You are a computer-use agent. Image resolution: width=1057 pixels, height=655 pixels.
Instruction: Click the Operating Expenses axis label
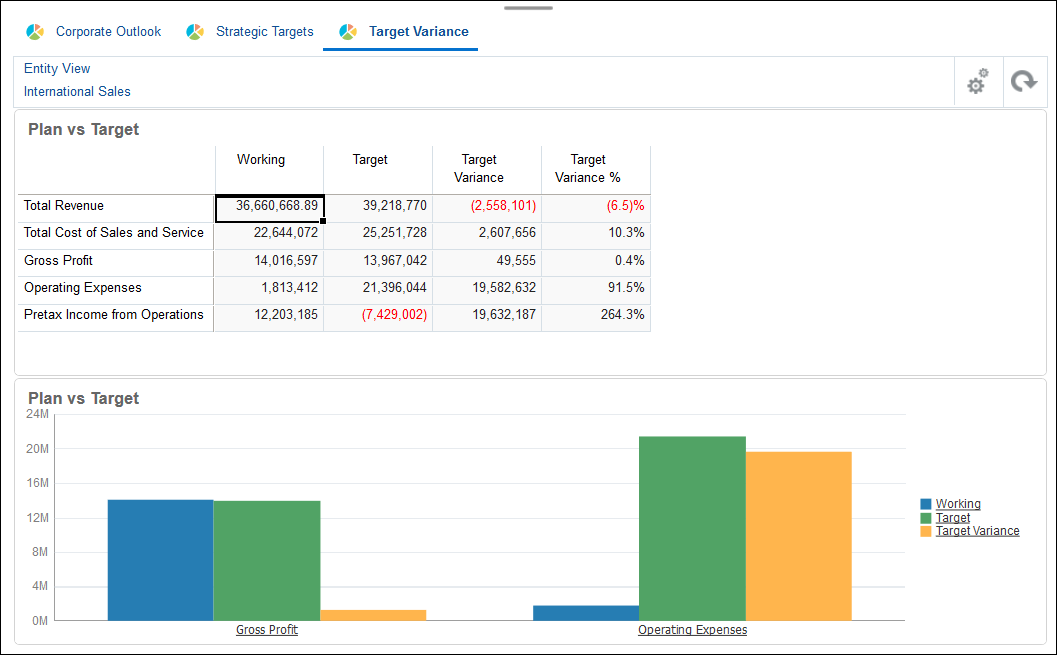coord(692,629)
